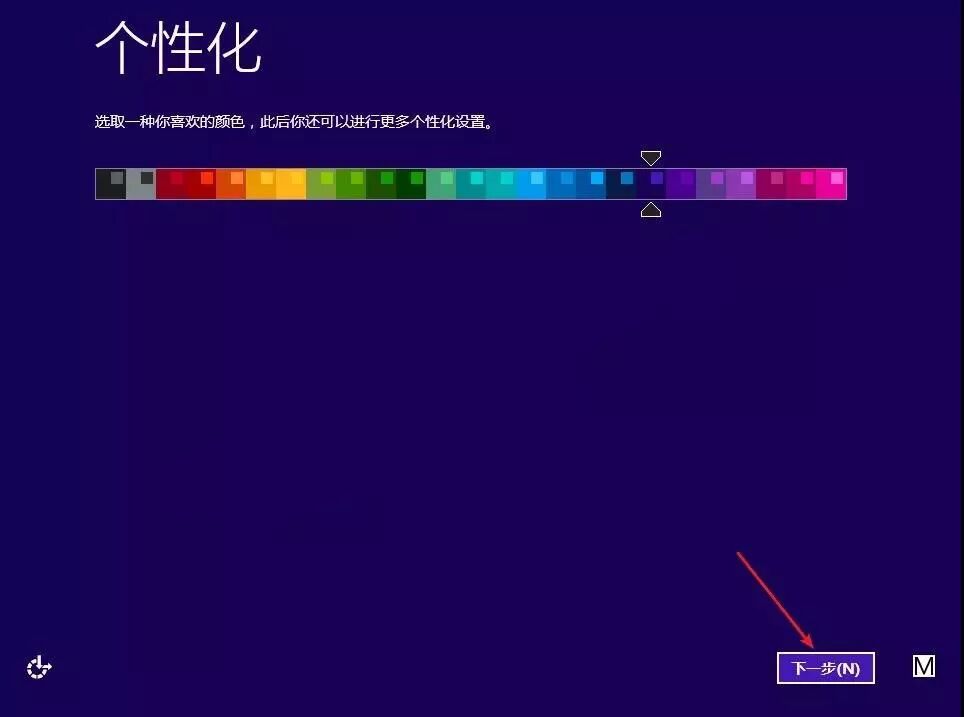
Task: Click the 下一步(N) button
Action: coord(825,668)
